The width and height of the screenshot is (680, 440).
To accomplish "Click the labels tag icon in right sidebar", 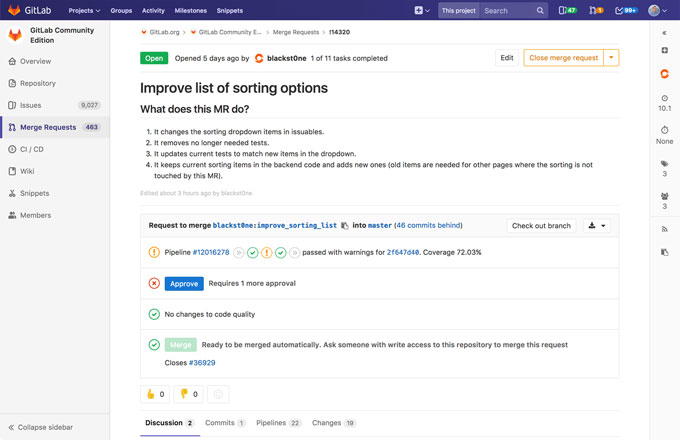I will (x=665, y=164).
